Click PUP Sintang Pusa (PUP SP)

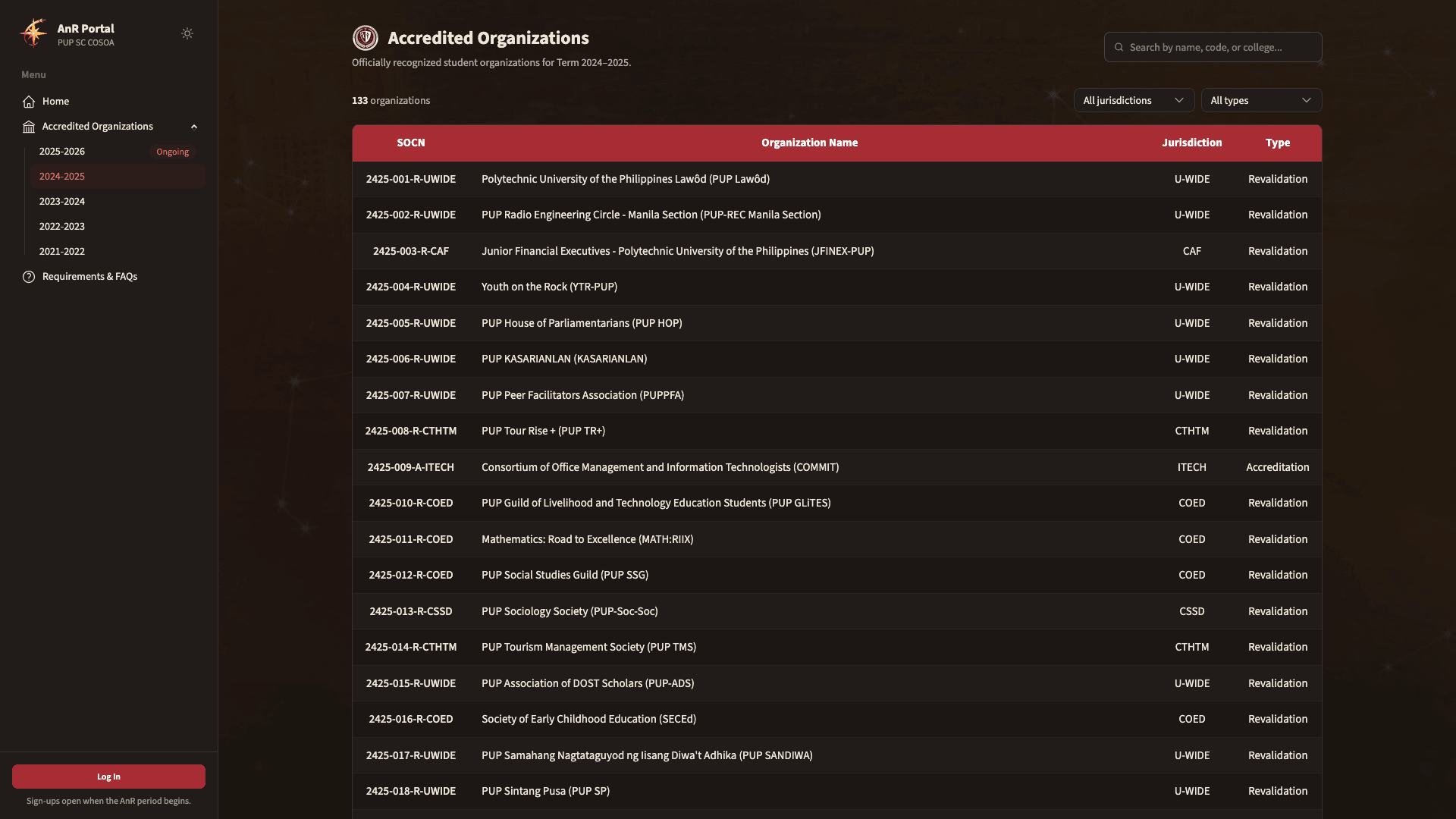coord(545,791)
